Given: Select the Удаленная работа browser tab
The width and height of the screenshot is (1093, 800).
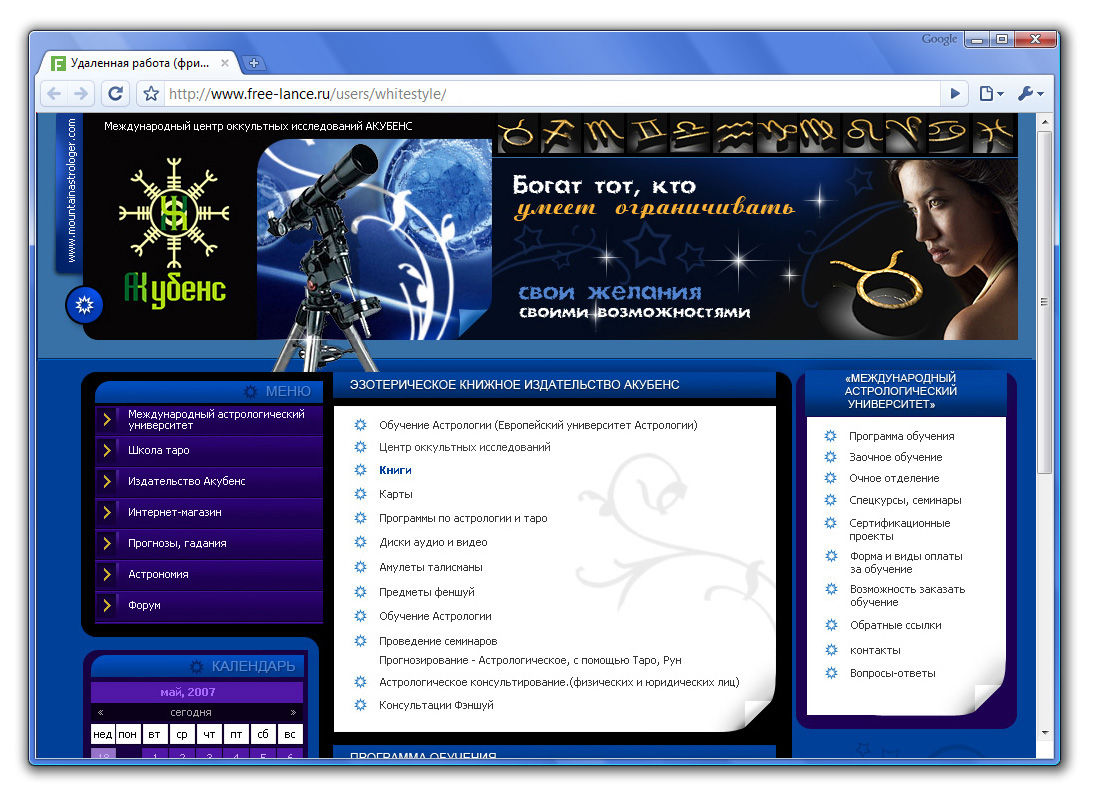Looking at the screenshot, I should pyautogui.click(x=139, y=63).
